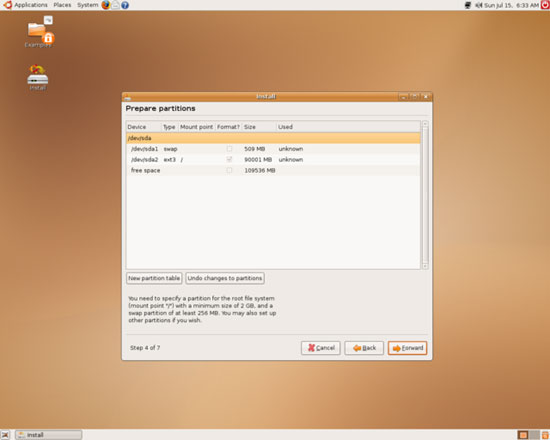Sort by the Type column header
This screenshot has height=440, width=550.
click(170, 127)
